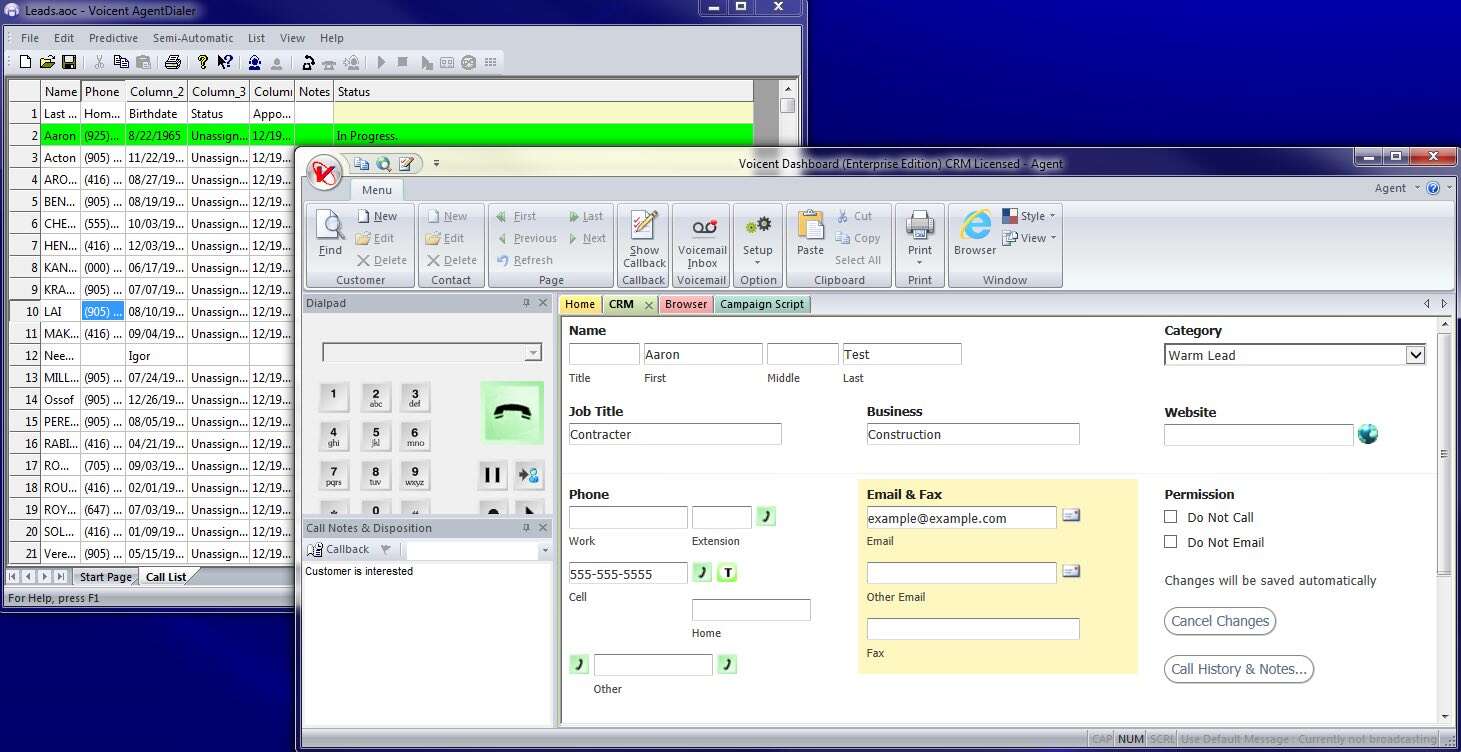Click the transfer call icon on Dialpad
This screenshot has width=1461, height=752.
[x=529, y=475]
